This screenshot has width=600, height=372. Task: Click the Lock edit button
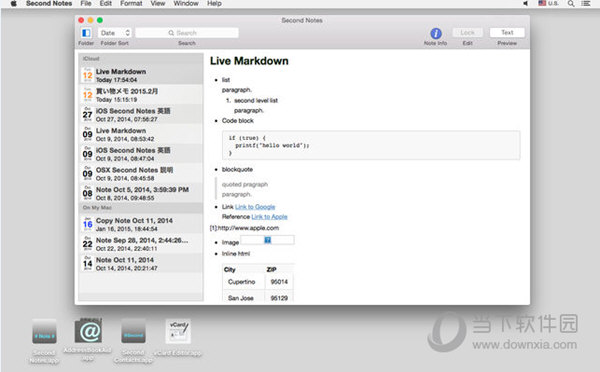pyautogui.click(x=467, y=33)
